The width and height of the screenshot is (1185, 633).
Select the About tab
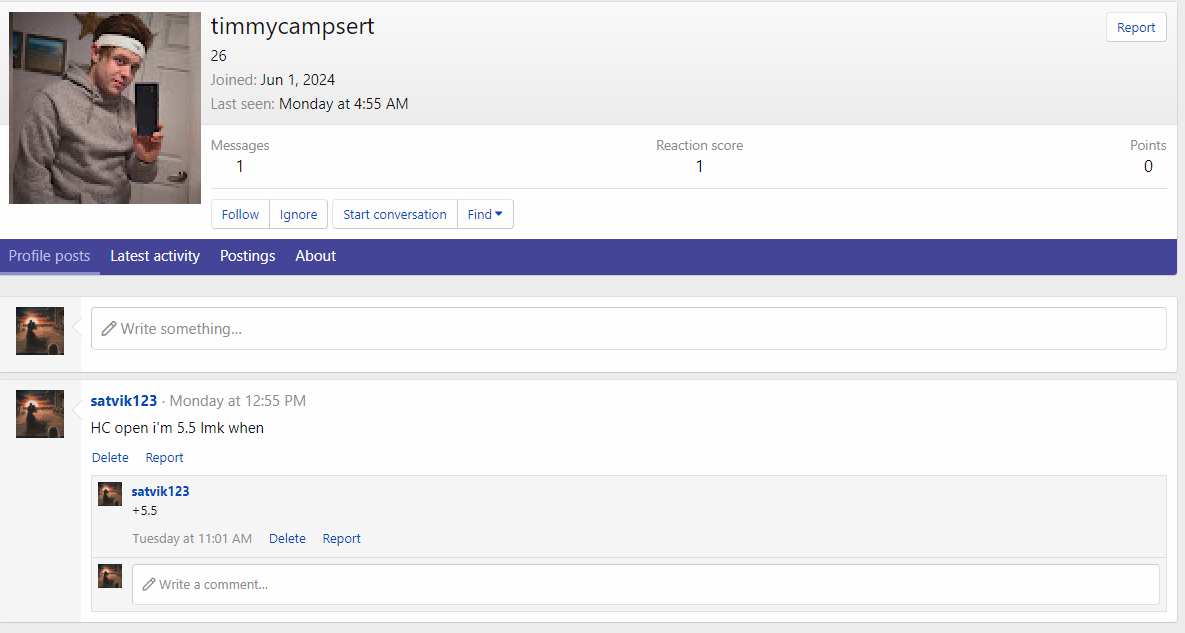click(315, 256)
